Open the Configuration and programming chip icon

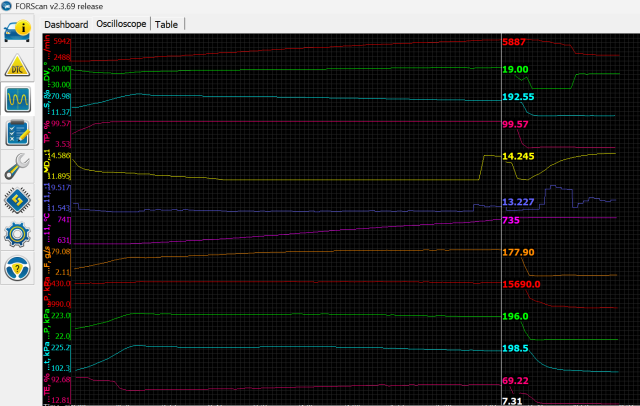19,201
